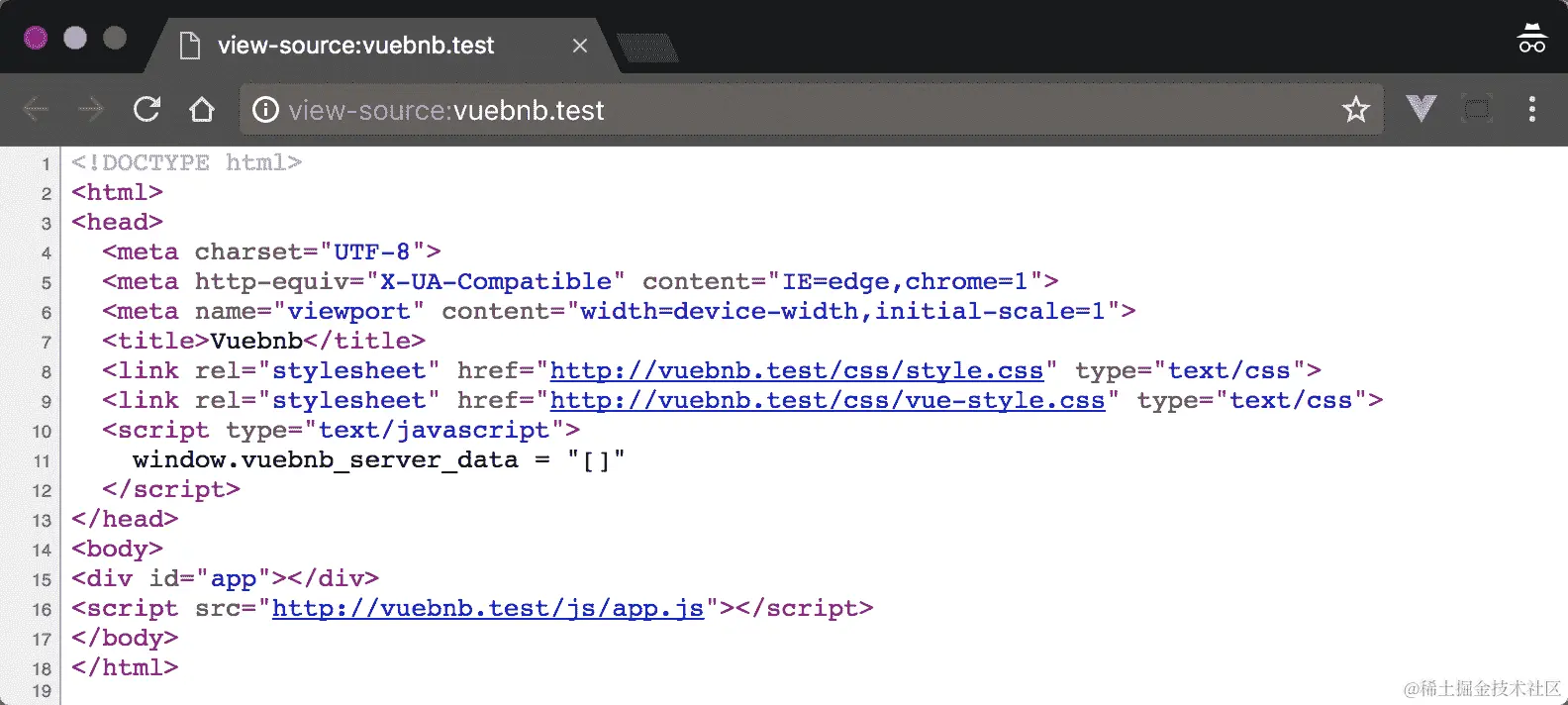Click the X-UA-Compatible meta line
This screenshot has height=705, width=1568.
pos(580,281)
